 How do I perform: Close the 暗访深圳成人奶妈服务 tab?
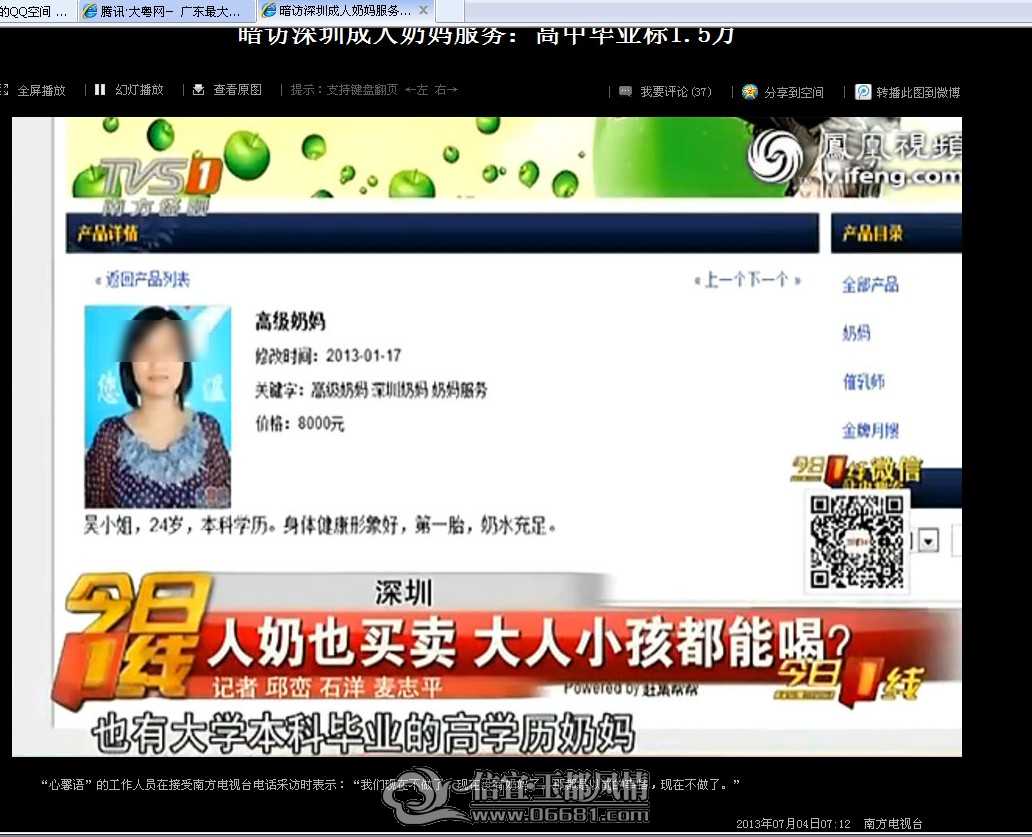pyautogui.click(x=423, y=11)
